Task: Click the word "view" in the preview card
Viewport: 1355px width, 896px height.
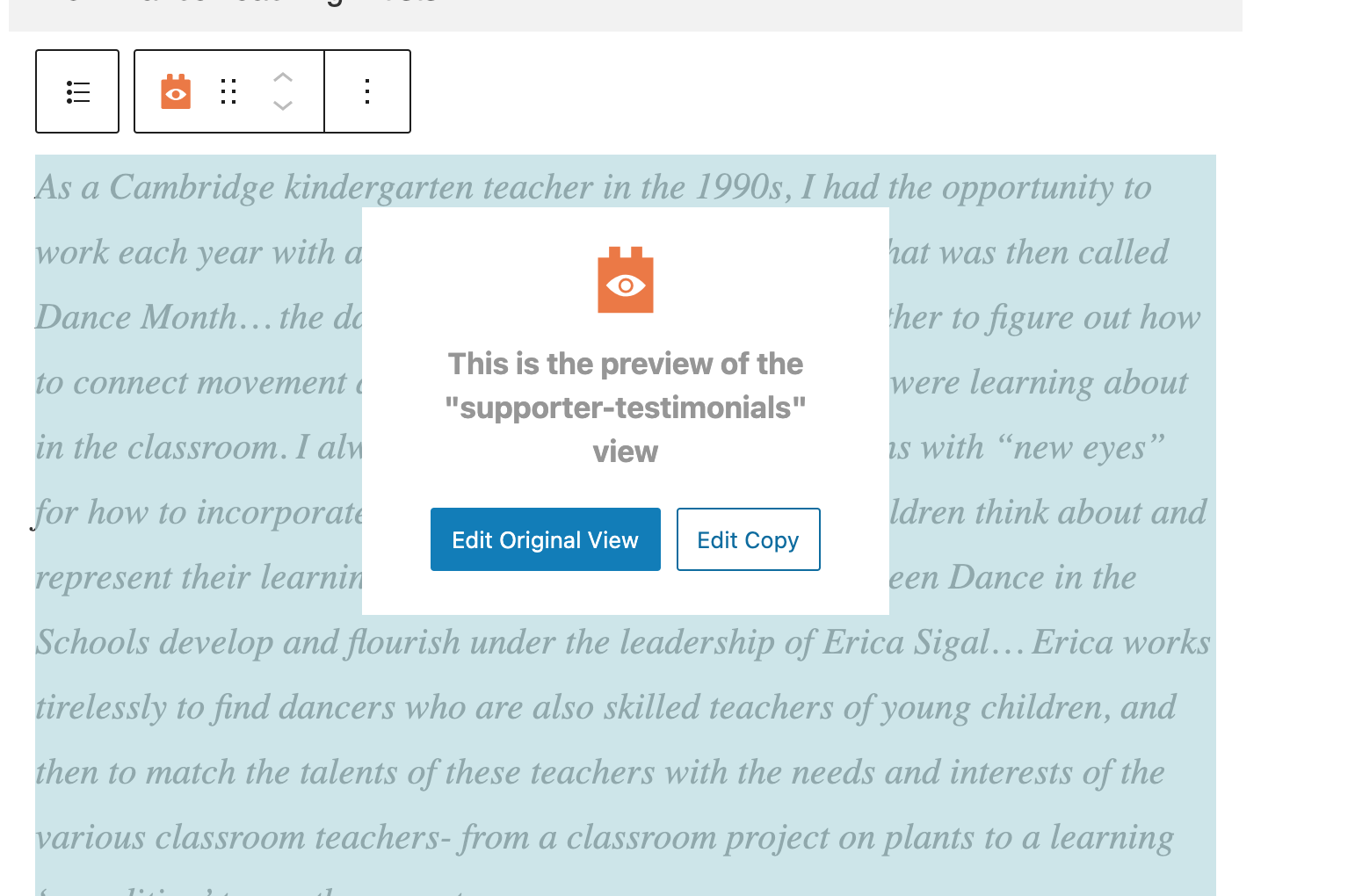Action: click(x=626, y=452)
